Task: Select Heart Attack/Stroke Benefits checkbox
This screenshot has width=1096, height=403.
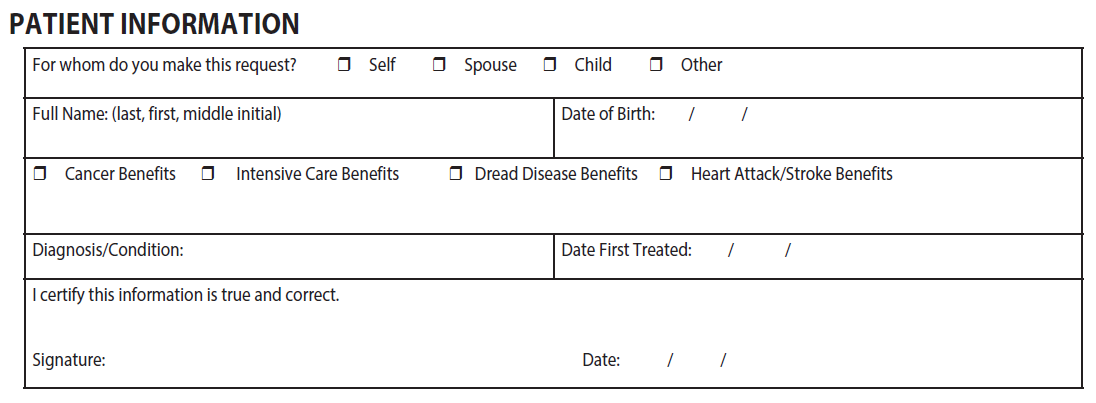Action: 666,174
